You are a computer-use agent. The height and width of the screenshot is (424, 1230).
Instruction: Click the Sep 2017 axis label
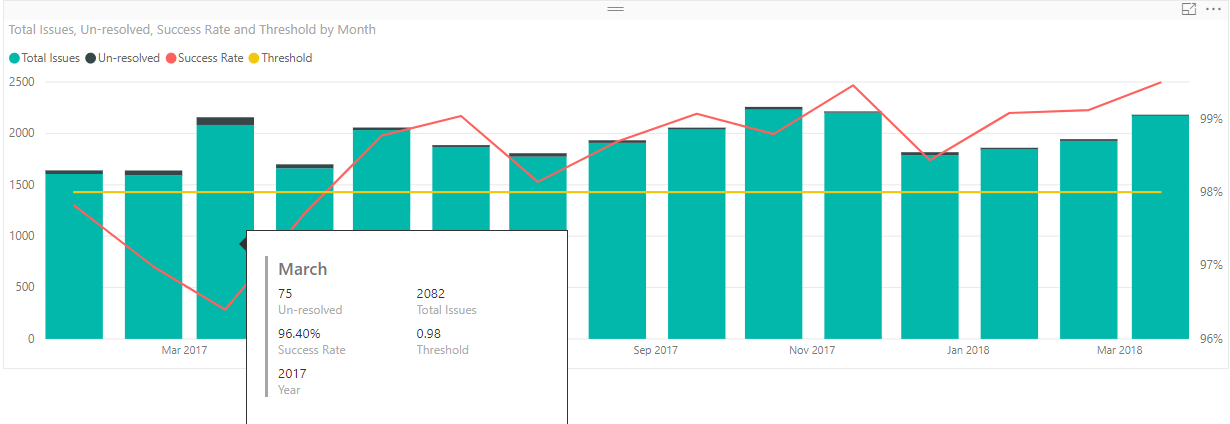655,350
